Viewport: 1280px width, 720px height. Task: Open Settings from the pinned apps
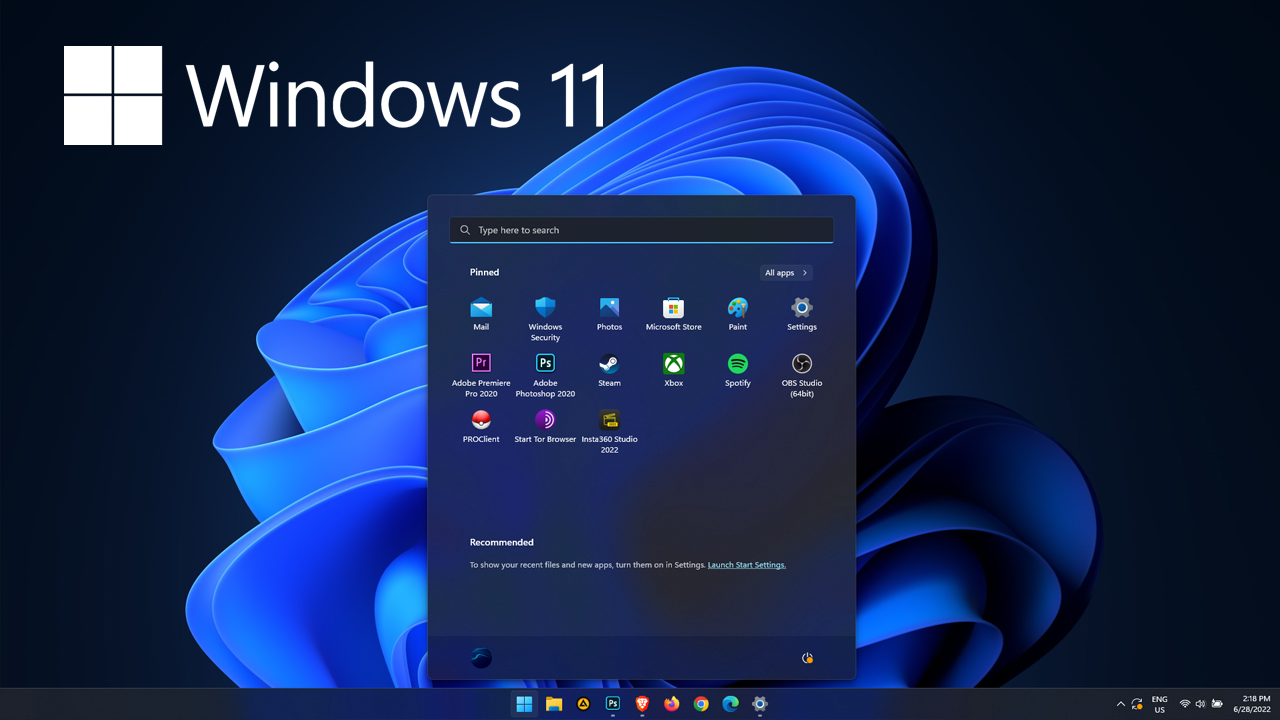pos(801,313)
